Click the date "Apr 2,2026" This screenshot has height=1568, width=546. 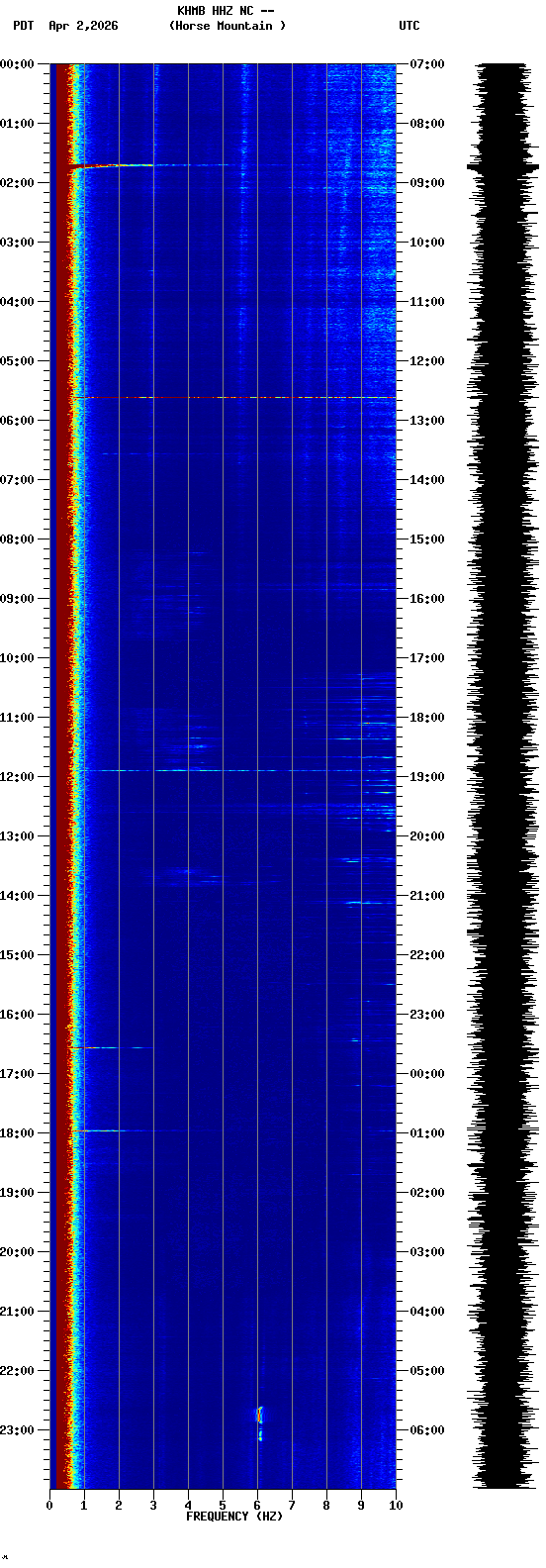[x=83, y=26]
